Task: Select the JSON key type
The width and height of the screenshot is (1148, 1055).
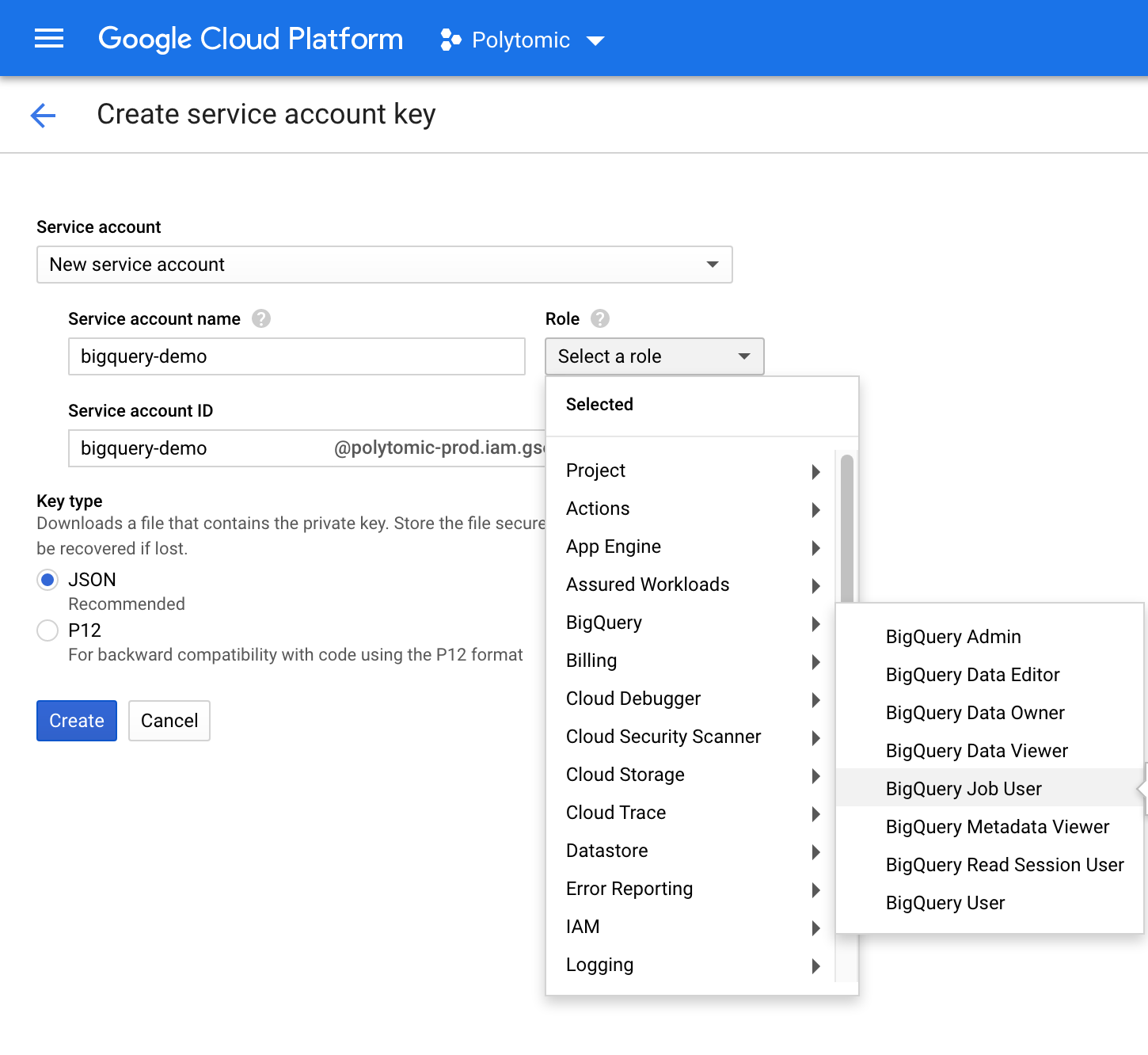Action: click(48, 580)
